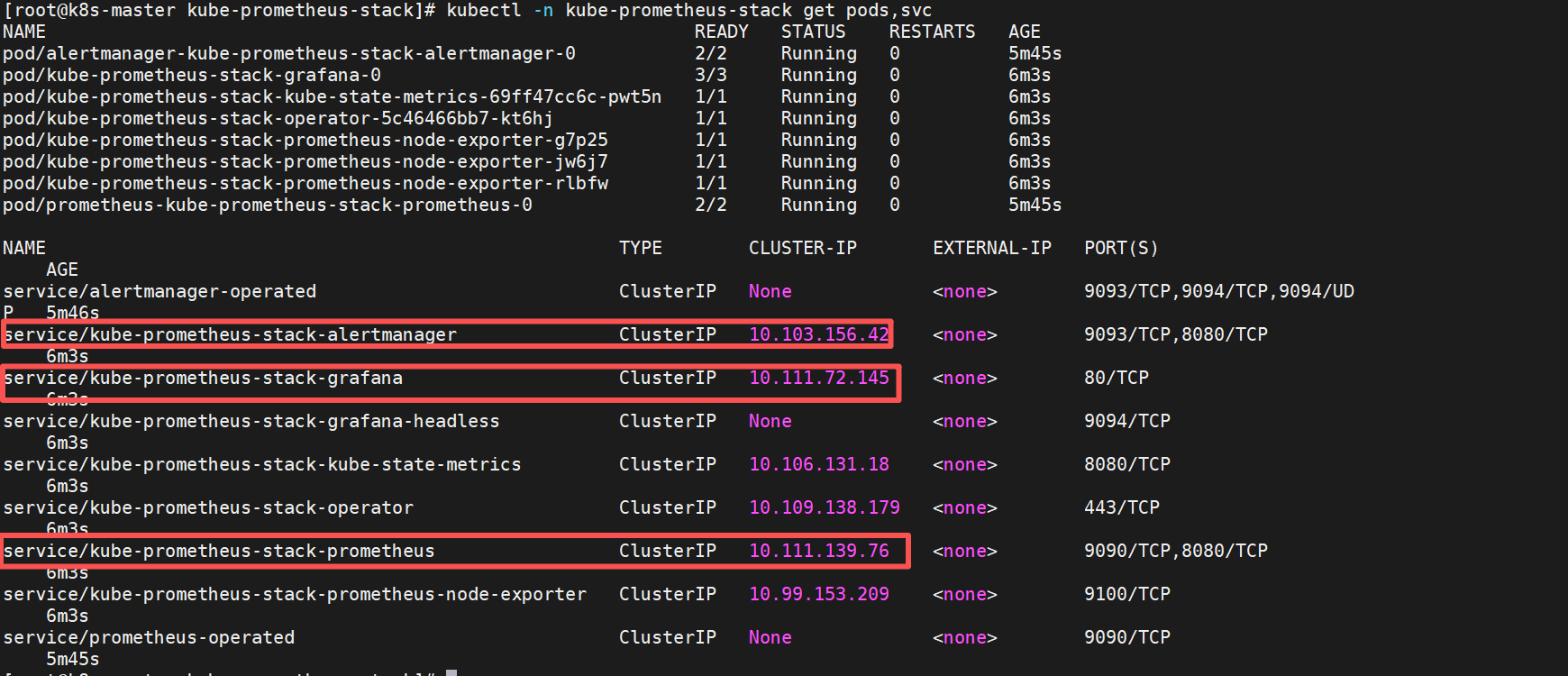
Task: Select the PORT(S) column header
Action: (x=1122, y=248)
